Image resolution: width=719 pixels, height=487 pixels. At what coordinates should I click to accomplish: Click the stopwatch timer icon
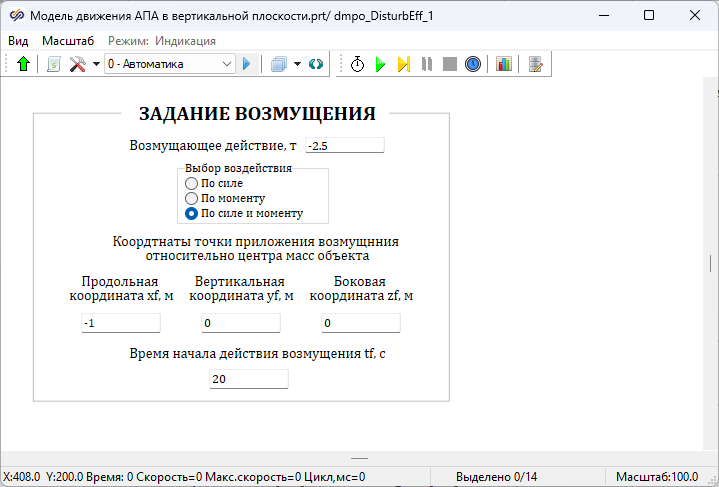pyautogui.click(x=357, y=64)
